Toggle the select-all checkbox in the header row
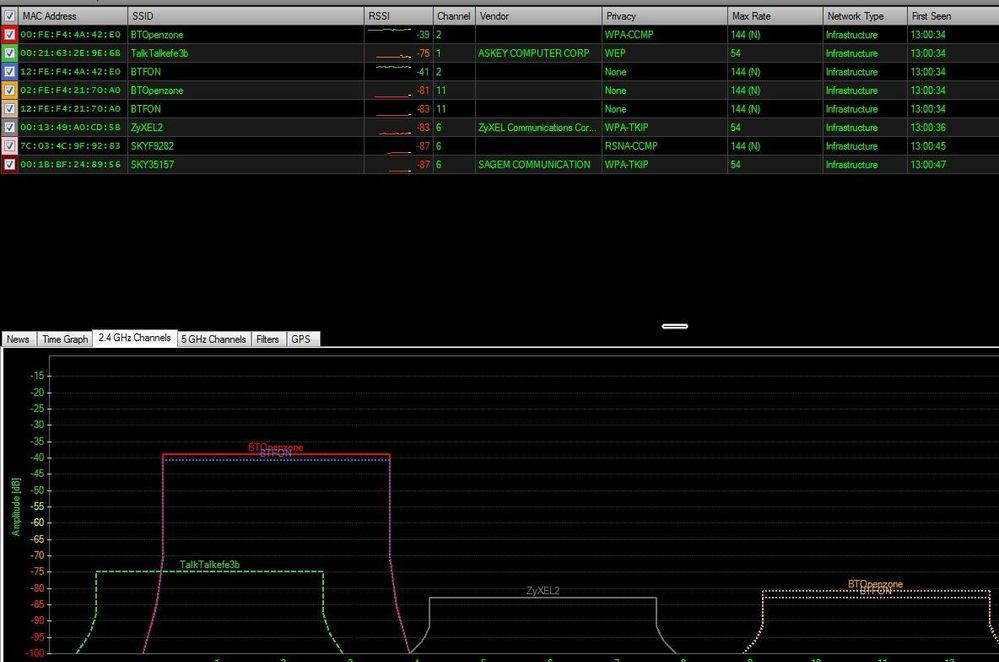The image size is (999, 662). click(10, 15)
